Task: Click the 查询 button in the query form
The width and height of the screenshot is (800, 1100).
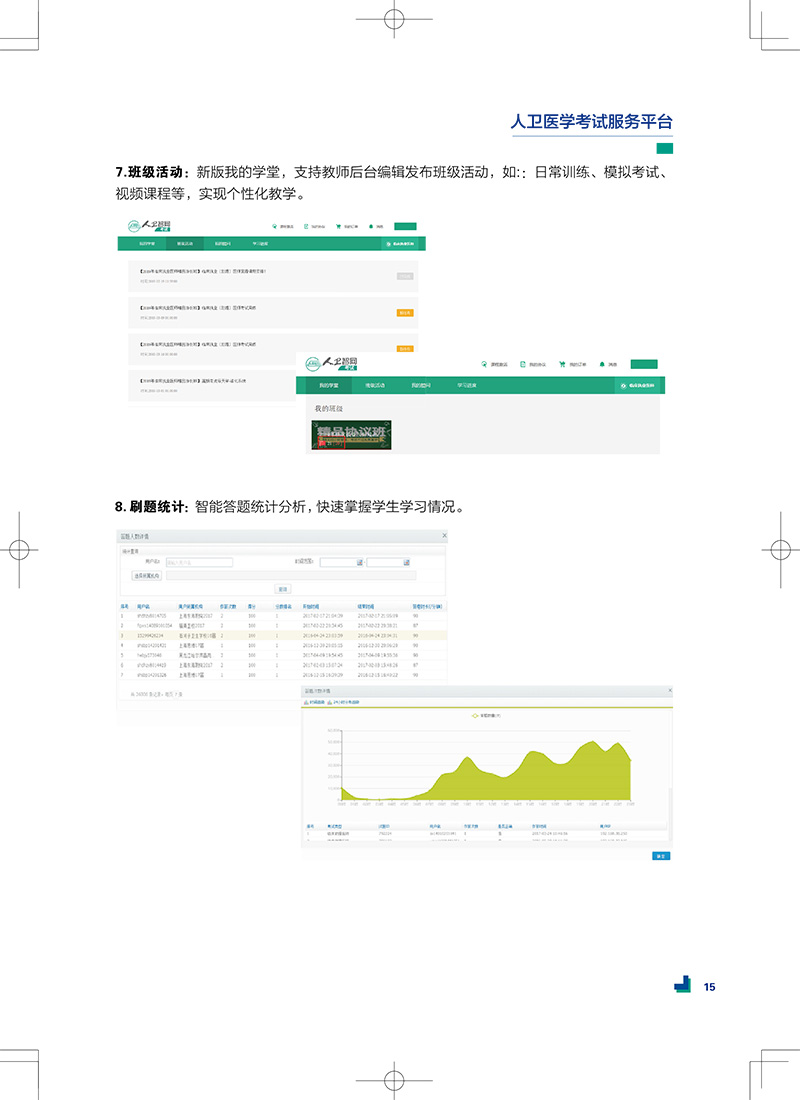Action: coord(283,589)
